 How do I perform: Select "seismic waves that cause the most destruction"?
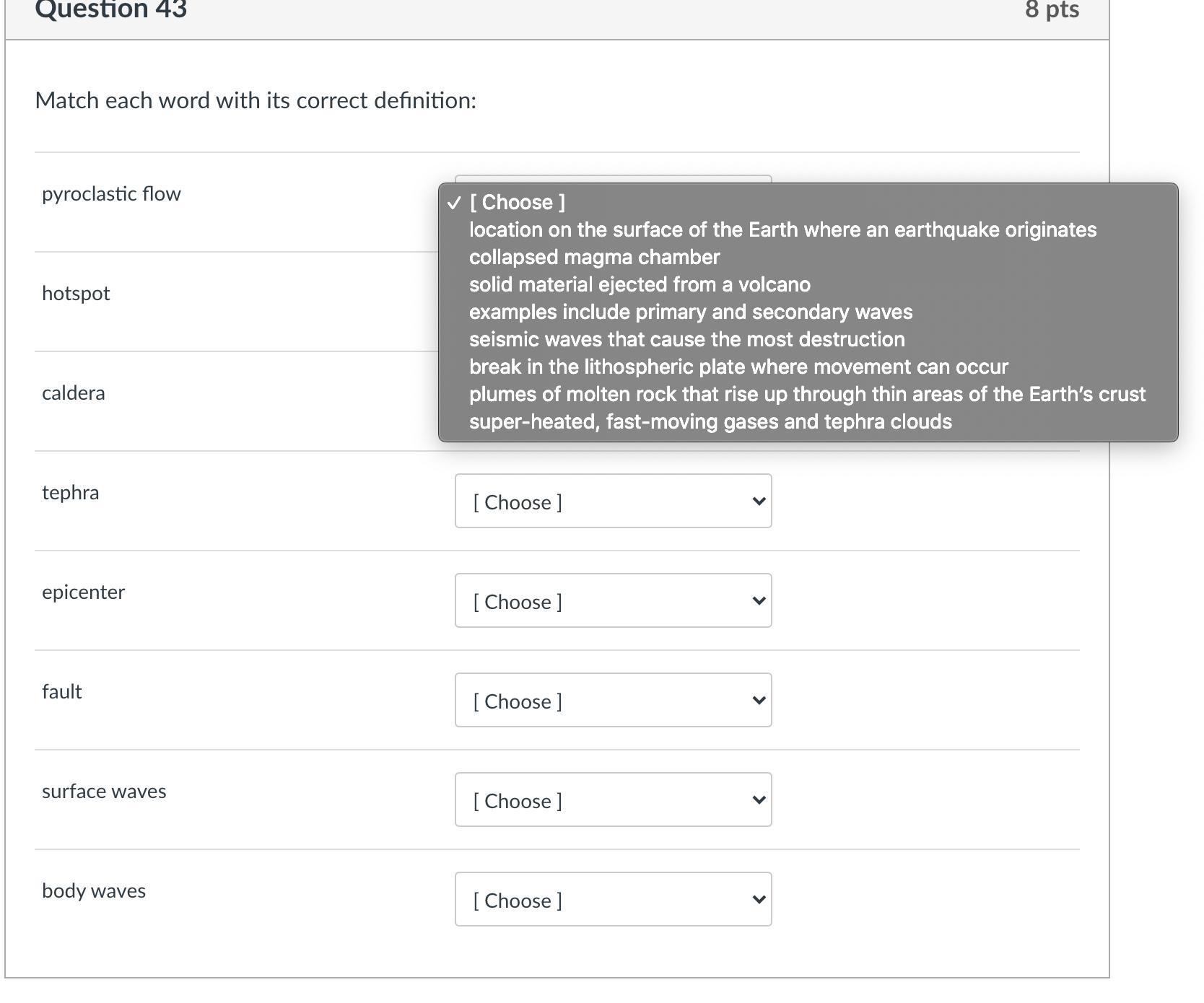(x=686, y=340)
